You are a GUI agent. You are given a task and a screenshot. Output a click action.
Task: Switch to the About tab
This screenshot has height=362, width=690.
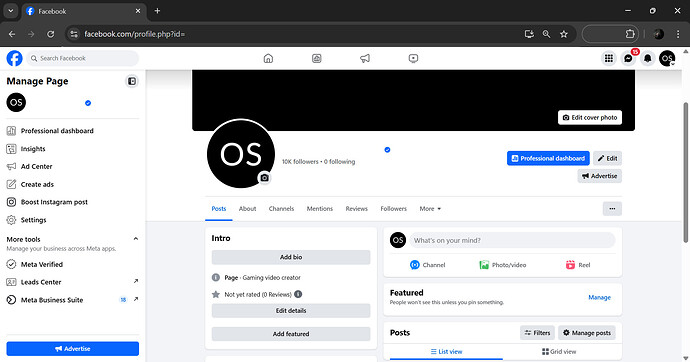[x=247, y=208]
